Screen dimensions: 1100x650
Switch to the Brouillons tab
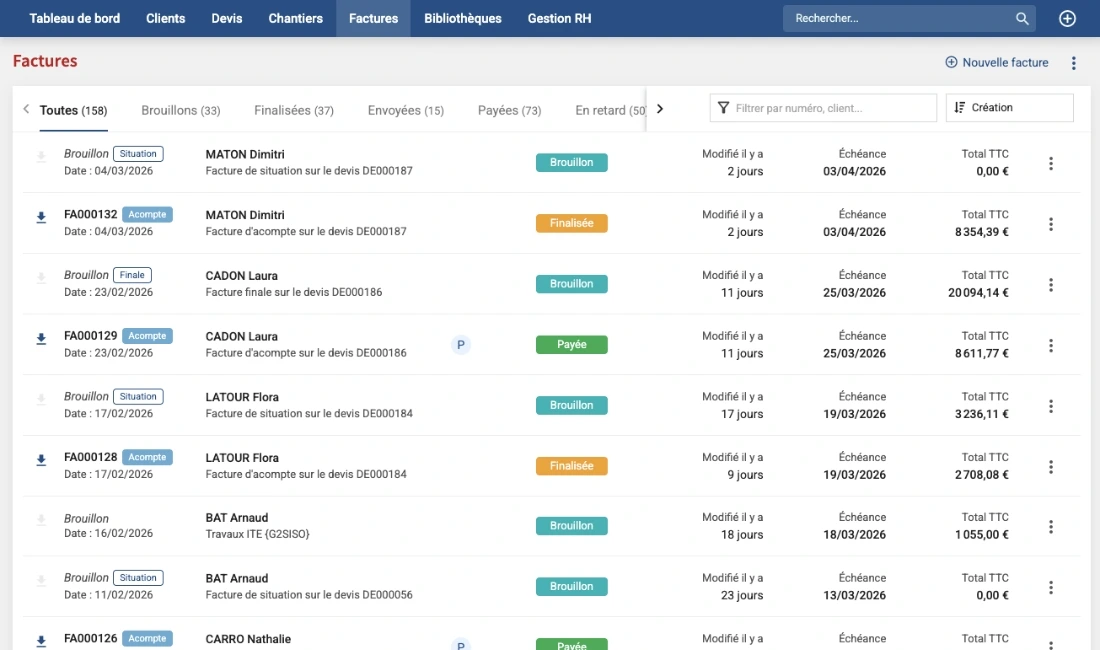pyautogui.click(x=180, y=111)
